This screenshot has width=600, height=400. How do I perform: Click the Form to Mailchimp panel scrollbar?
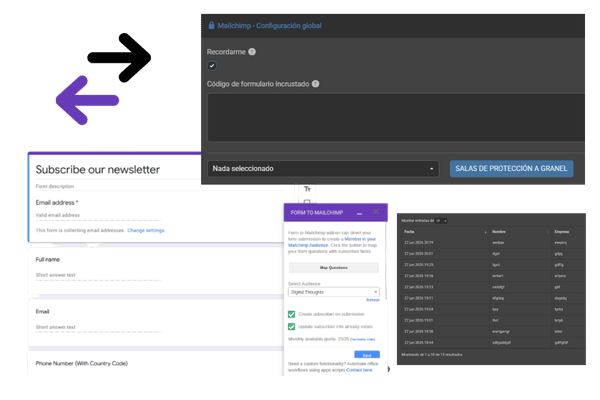coord(386,260)
